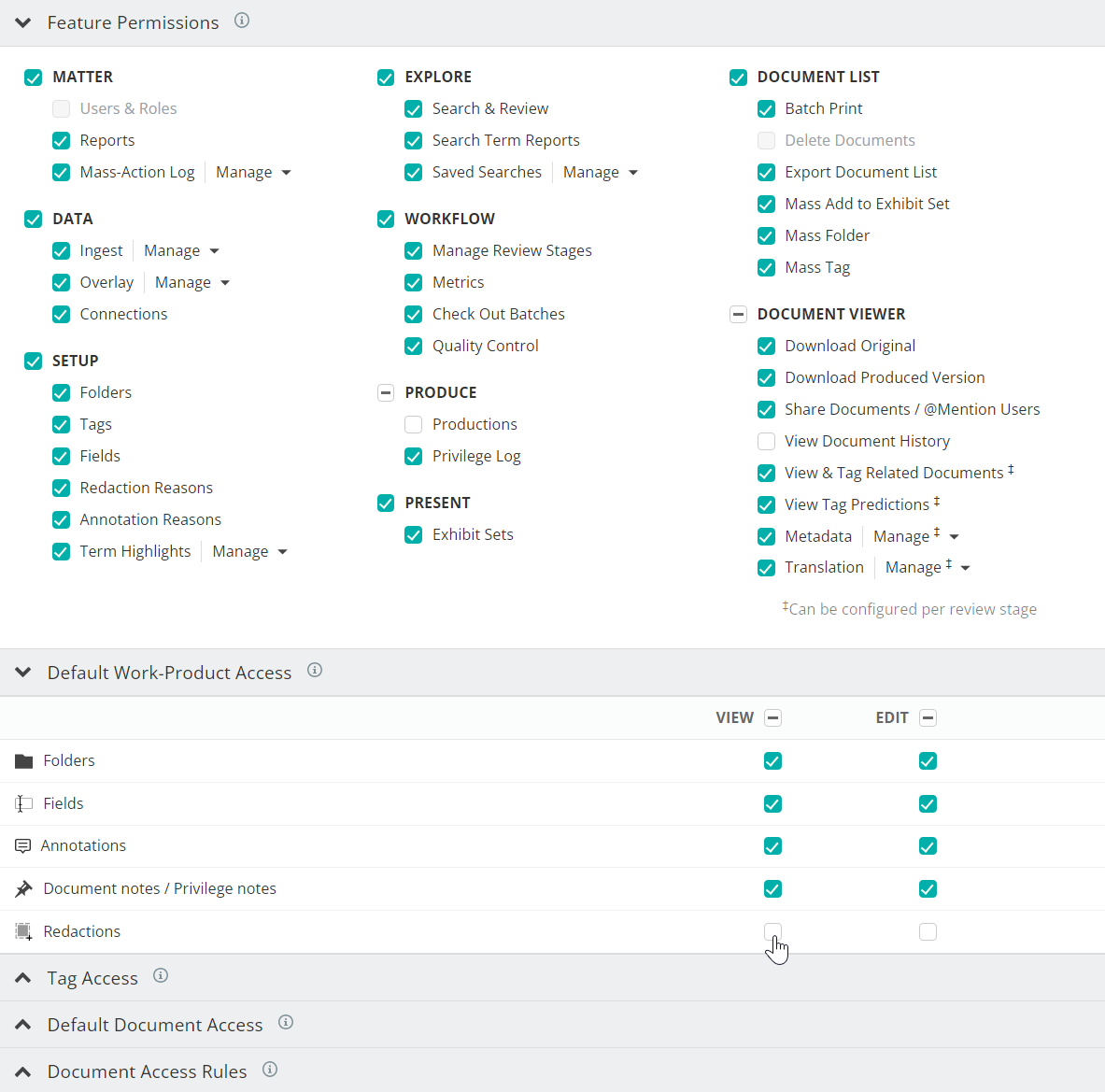Open Metadata Manage dropdown
The image size is (1105, 1092).
(x=916, y=536)
